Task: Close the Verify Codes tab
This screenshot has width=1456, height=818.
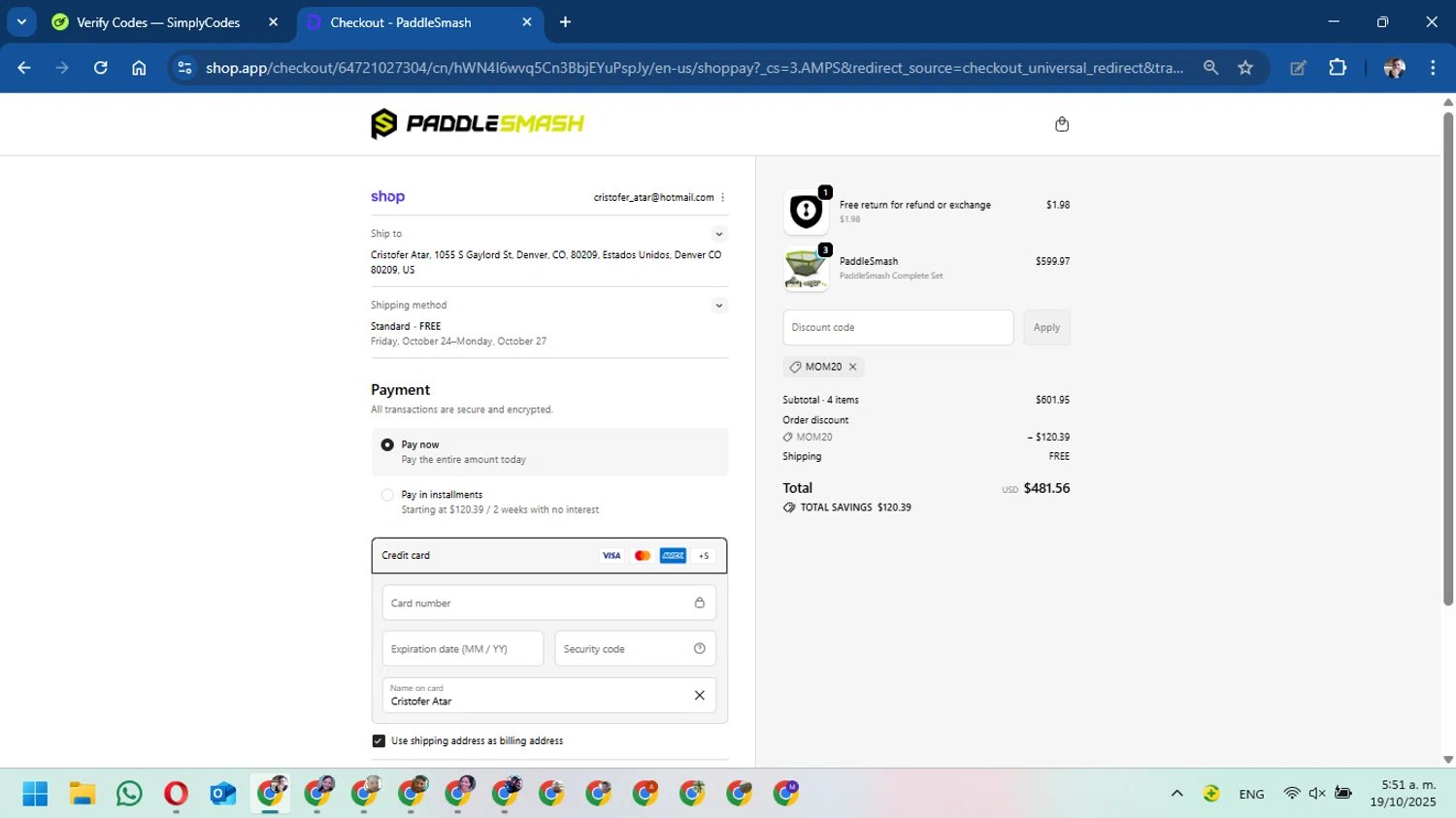Action: [273, 22]
